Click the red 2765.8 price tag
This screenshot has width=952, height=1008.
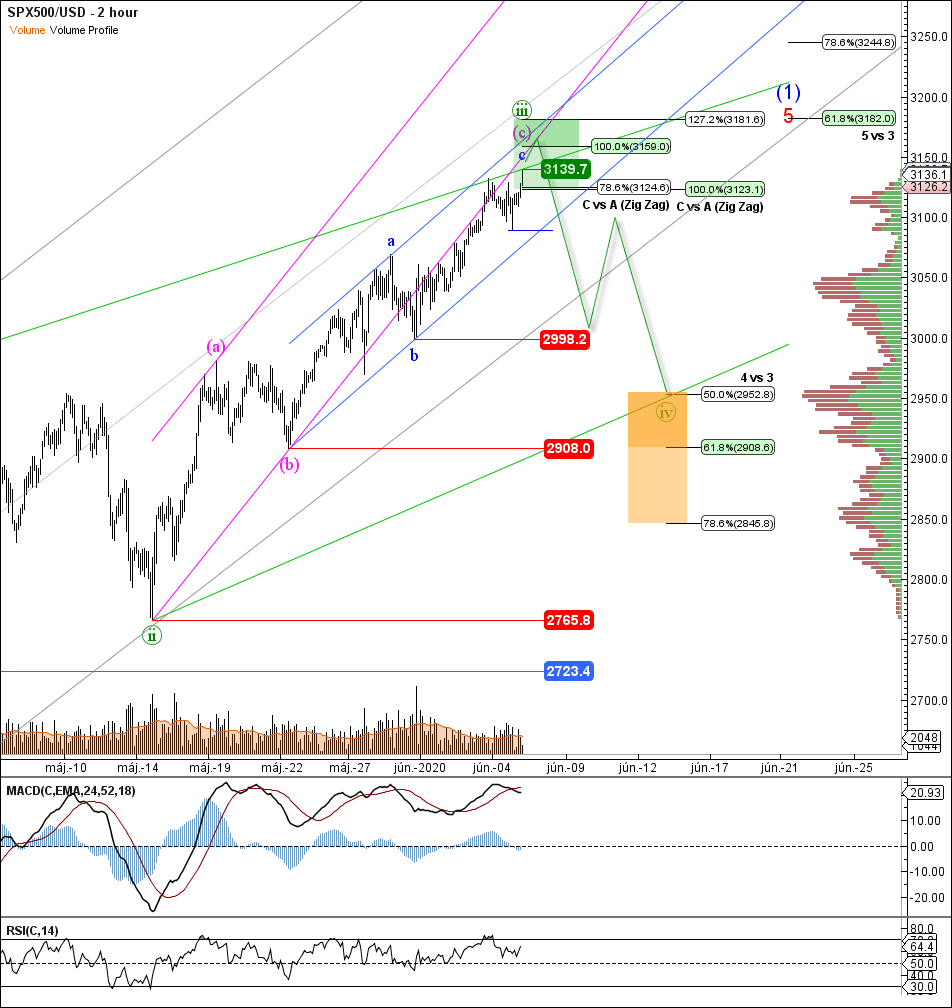click(x=569, y=620)
